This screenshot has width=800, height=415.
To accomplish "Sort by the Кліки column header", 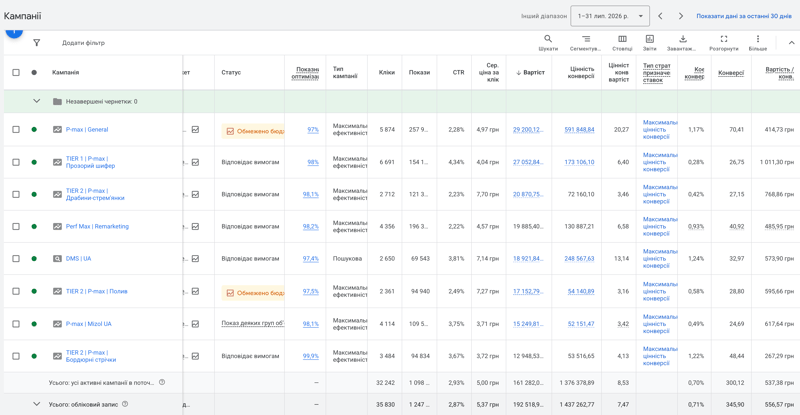I will click(387, 72).
